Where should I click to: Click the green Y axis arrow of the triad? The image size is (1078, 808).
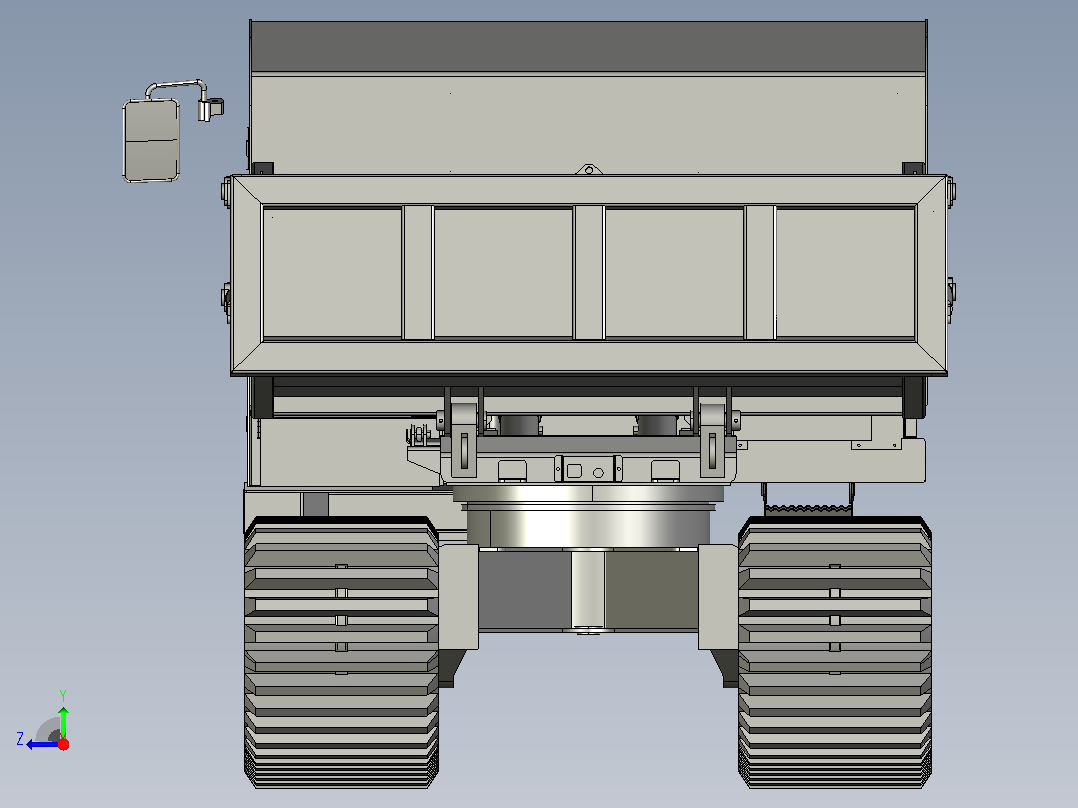(63, 722)
